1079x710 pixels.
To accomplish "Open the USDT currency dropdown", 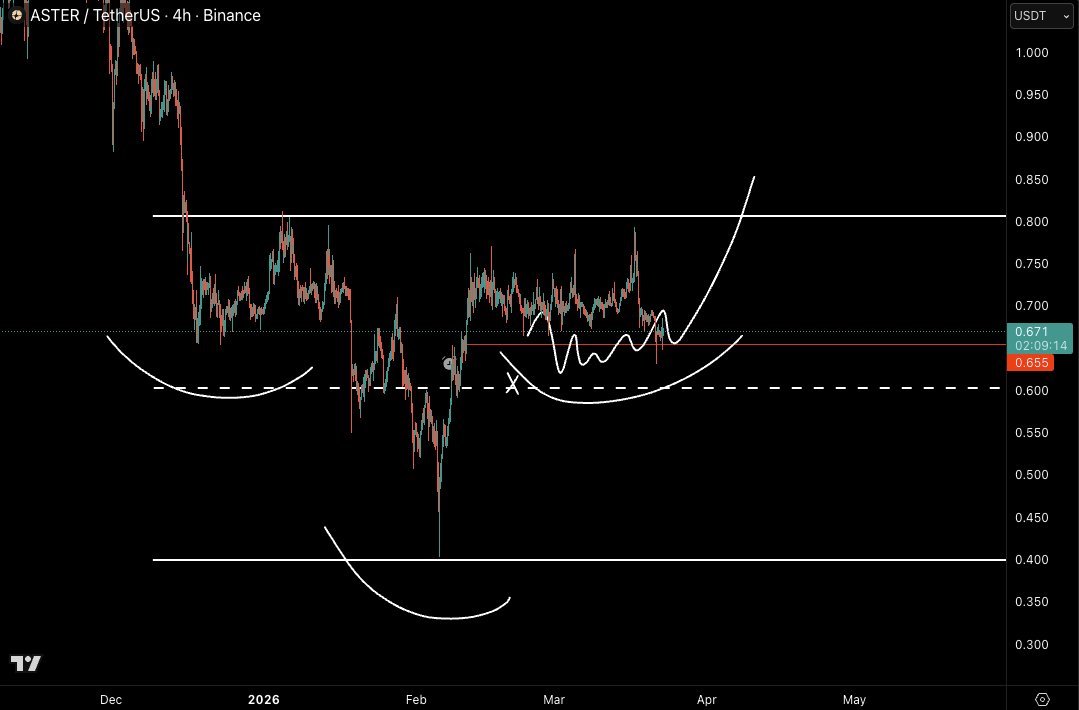I will (x=1041, y=16).
